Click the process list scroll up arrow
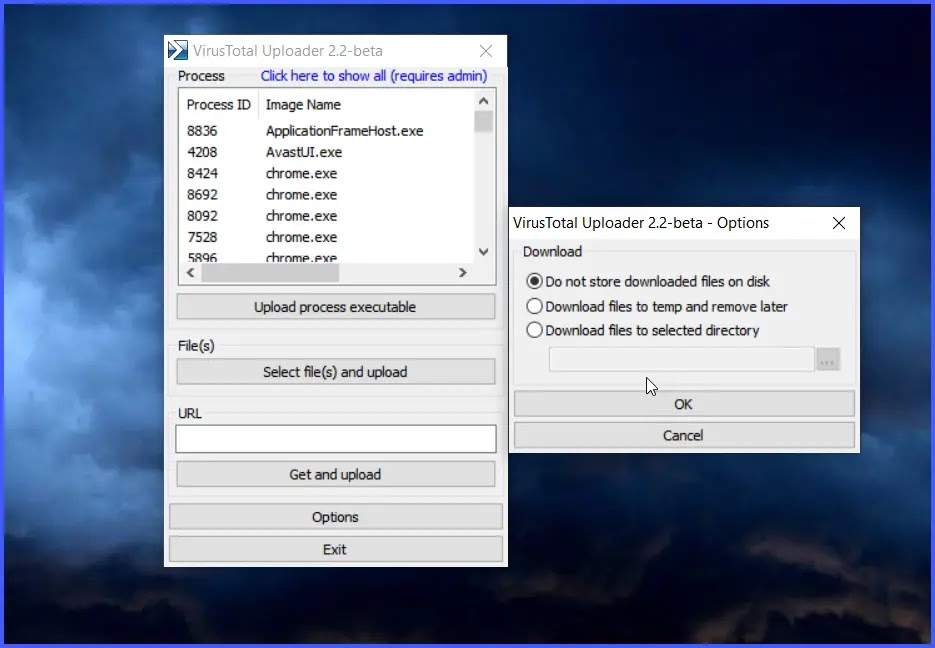935x648 pixels. pyautogui.click(x=484, y=101)
